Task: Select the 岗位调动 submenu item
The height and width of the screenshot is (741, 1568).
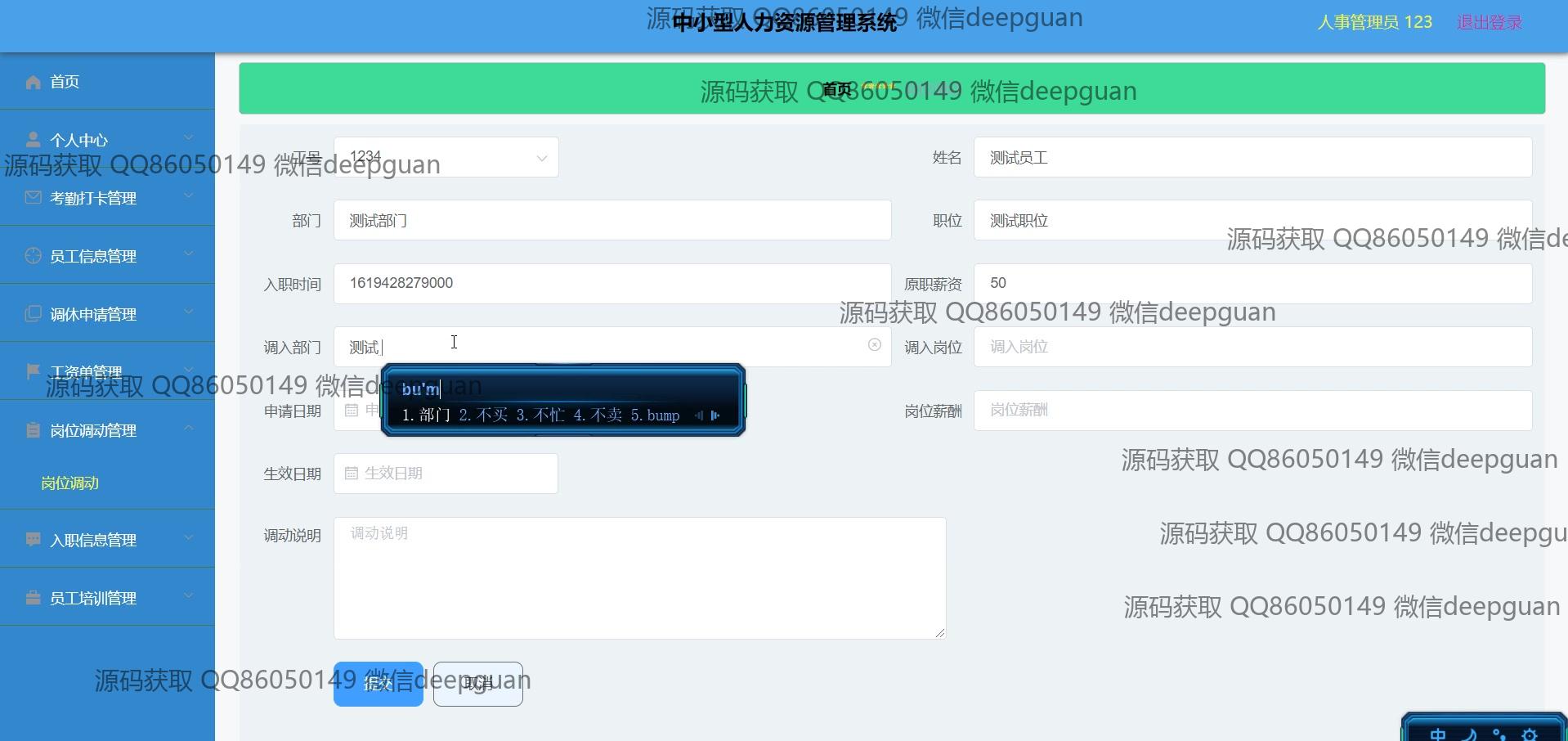Action: pos(70,483)
